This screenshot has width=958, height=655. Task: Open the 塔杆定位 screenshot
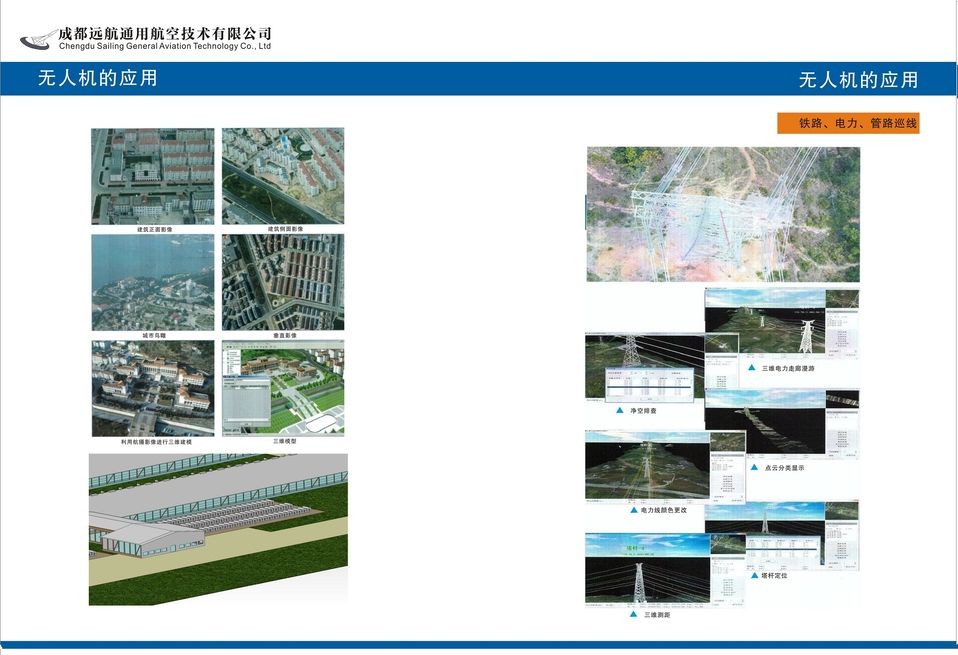(x=782, y=536)
